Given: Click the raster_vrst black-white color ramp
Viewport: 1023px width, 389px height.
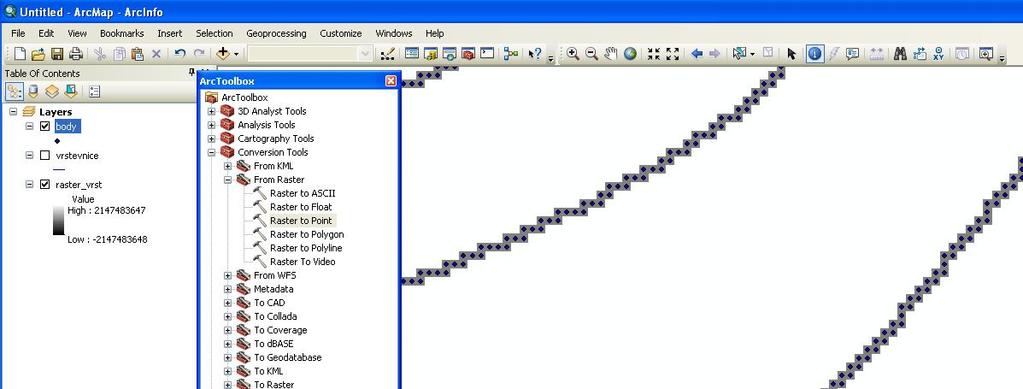Looking at the screenshot, I should pyautogui.click(x=59, y=221).
